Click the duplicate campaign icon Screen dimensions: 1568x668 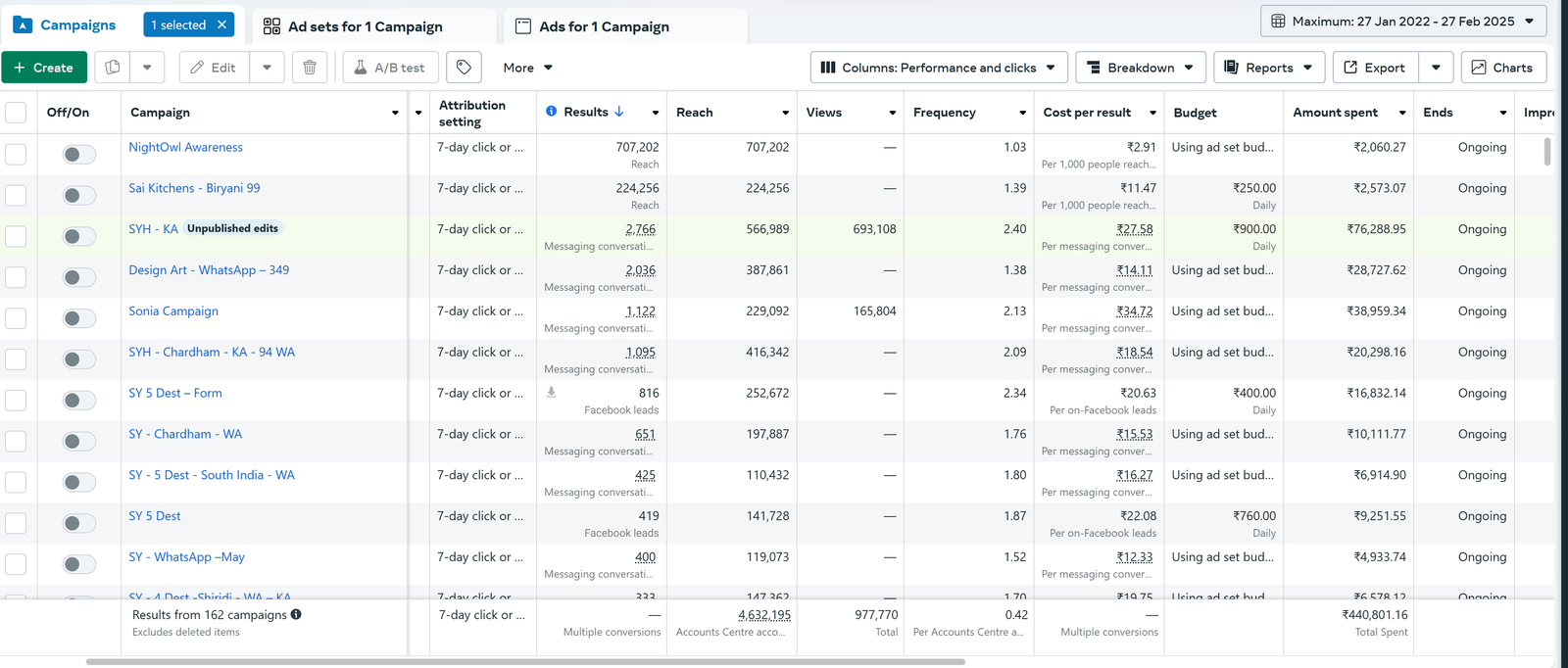(x=113, y=68)
